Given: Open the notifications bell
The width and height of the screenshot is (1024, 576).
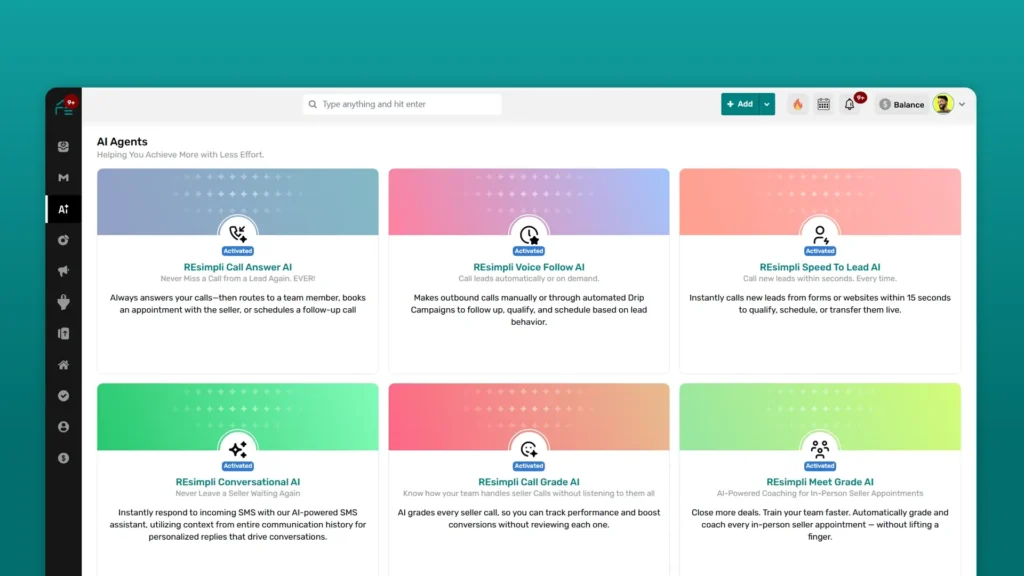Looking at the screenshot, I should [849, 104].
